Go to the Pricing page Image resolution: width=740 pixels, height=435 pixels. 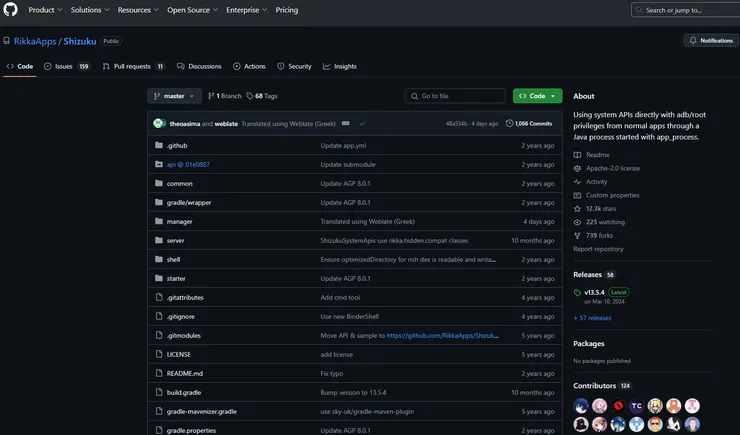[x=286, y=10]
